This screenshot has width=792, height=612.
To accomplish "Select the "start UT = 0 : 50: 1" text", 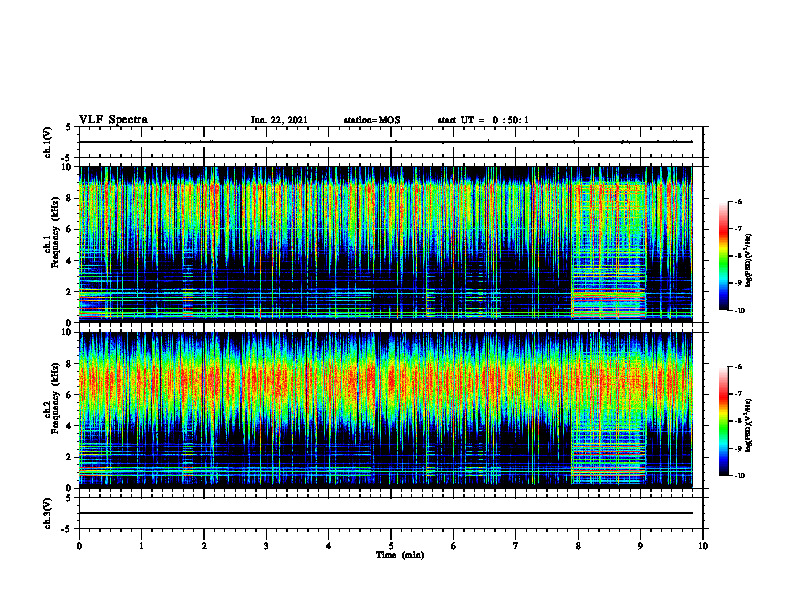I will pyautogui.click(x=483, y=120).
